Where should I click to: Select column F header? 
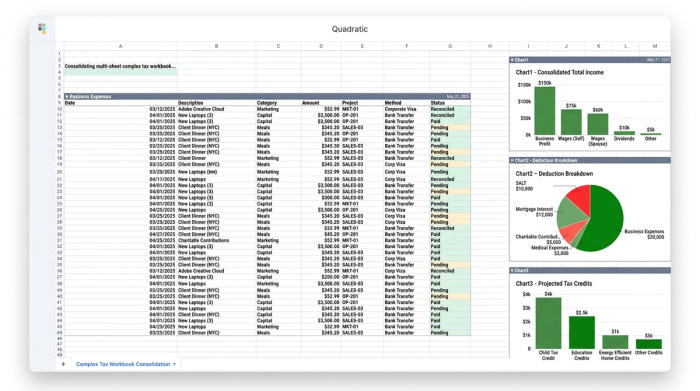pyautogui.click(x=406, y=46)
